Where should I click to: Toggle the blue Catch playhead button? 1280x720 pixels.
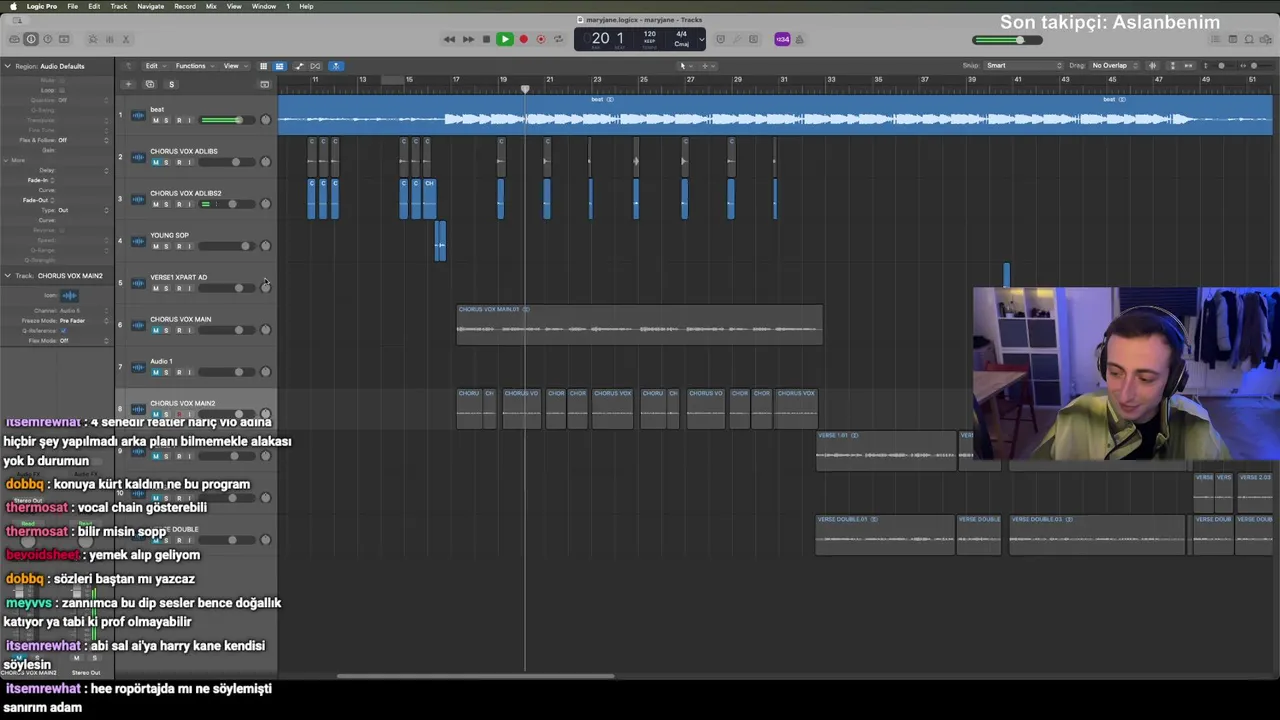pos(336,66)
